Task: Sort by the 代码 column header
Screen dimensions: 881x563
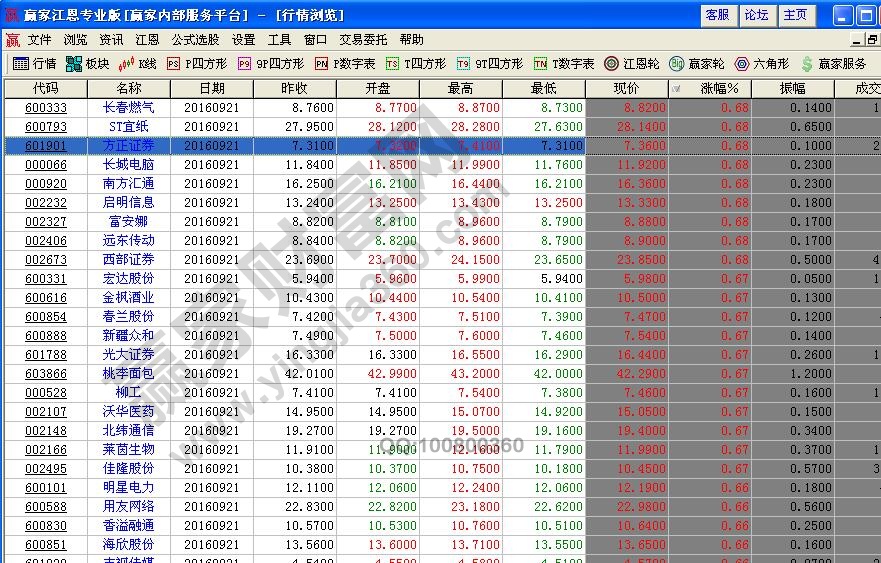Action: (45, 88)
